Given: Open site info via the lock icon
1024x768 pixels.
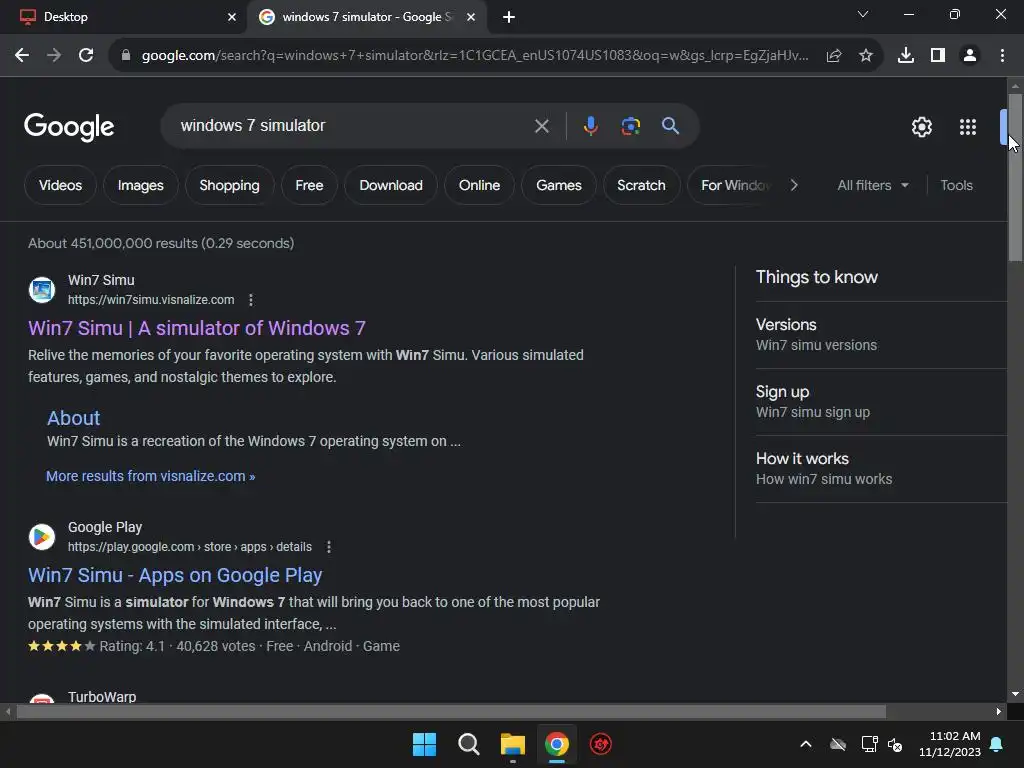Looking at the screenshot, I should pos(126,56).
